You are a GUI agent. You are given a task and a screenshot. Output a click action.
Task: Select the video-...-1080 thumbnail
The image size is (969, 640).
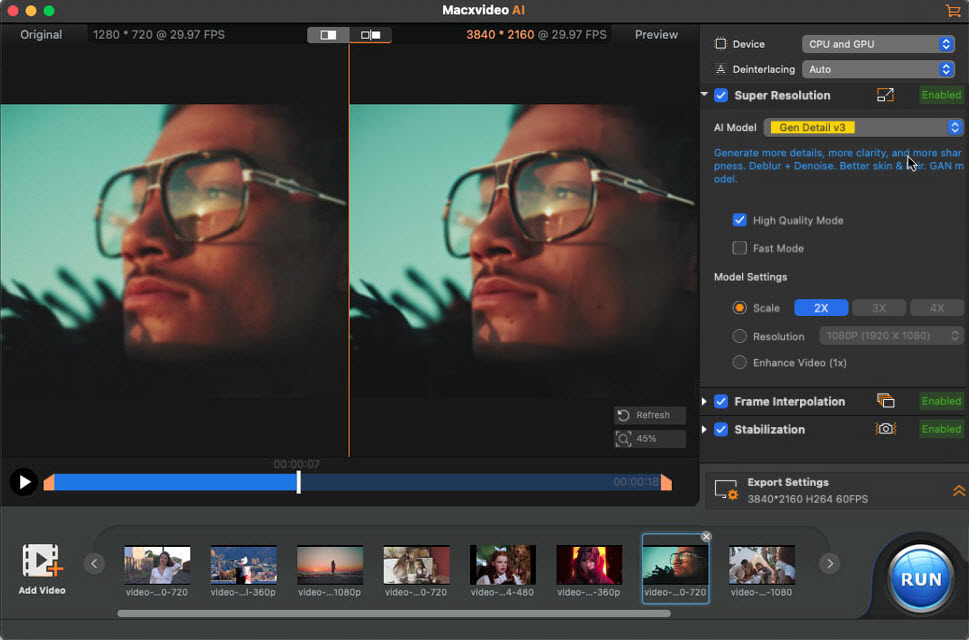click(761, 565)
